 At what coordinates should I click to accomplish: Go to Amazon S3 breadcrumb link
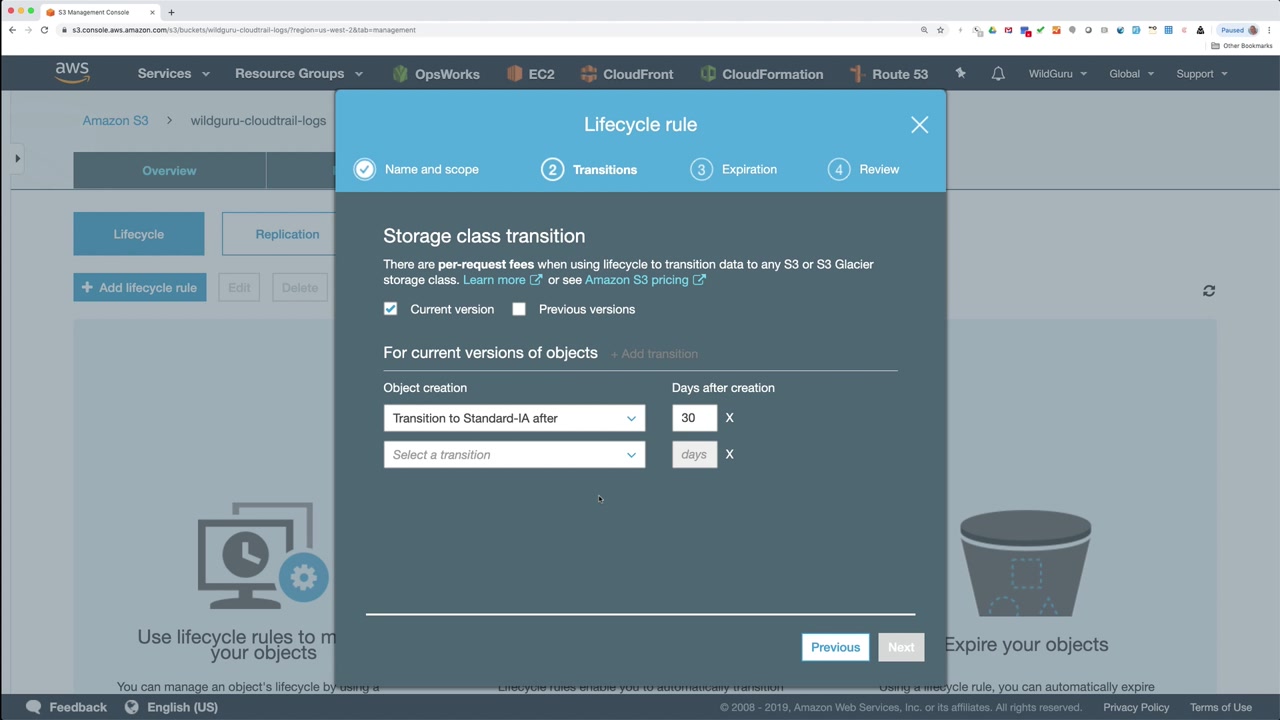(115, 120)
